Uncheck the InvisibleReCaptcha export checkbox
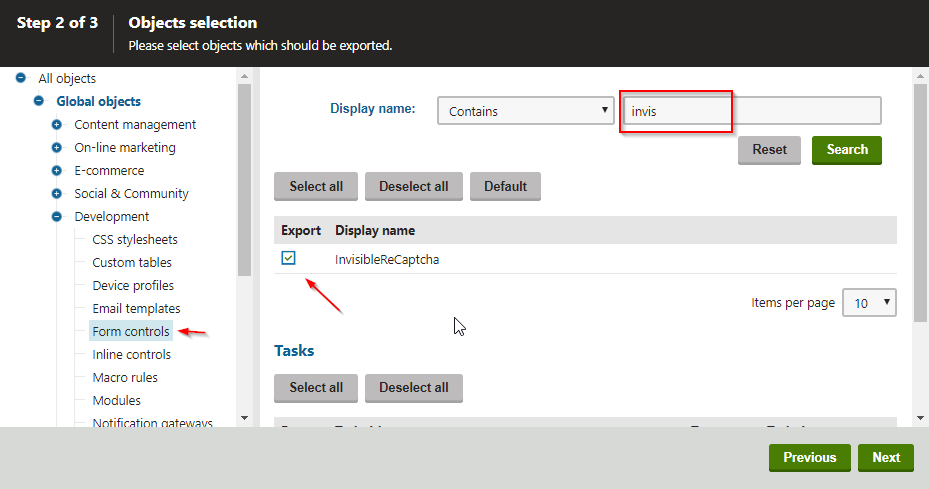Viewport: 929px width, 489px height. pyautogui.click(x=289, y=259)
